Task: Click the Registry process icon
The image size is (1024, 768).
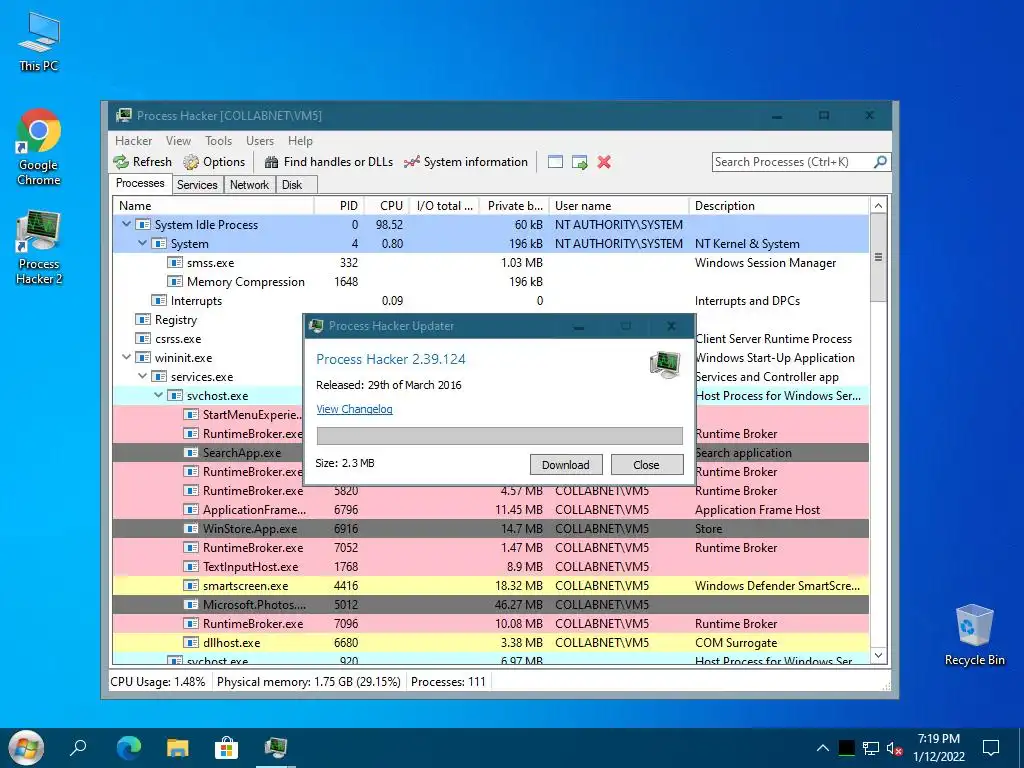Action: [x=143, y=319]
